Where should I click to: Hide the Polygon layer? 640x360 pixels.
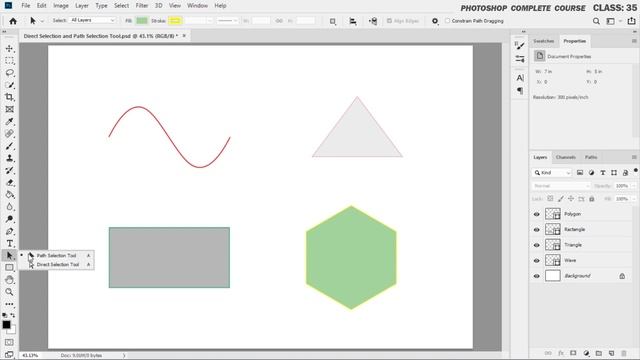pyautogui.click(x=537, y=214)
